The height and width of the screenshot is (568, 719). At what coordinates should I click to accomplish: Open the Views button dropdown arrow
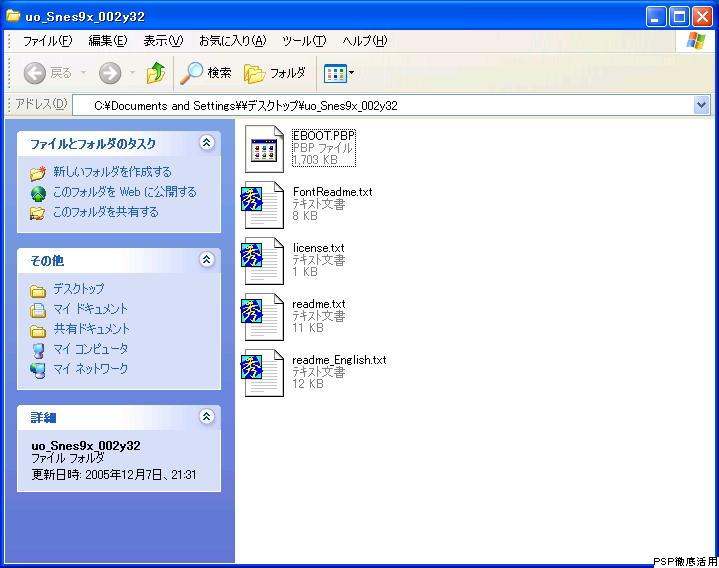[x=351, y=73]
